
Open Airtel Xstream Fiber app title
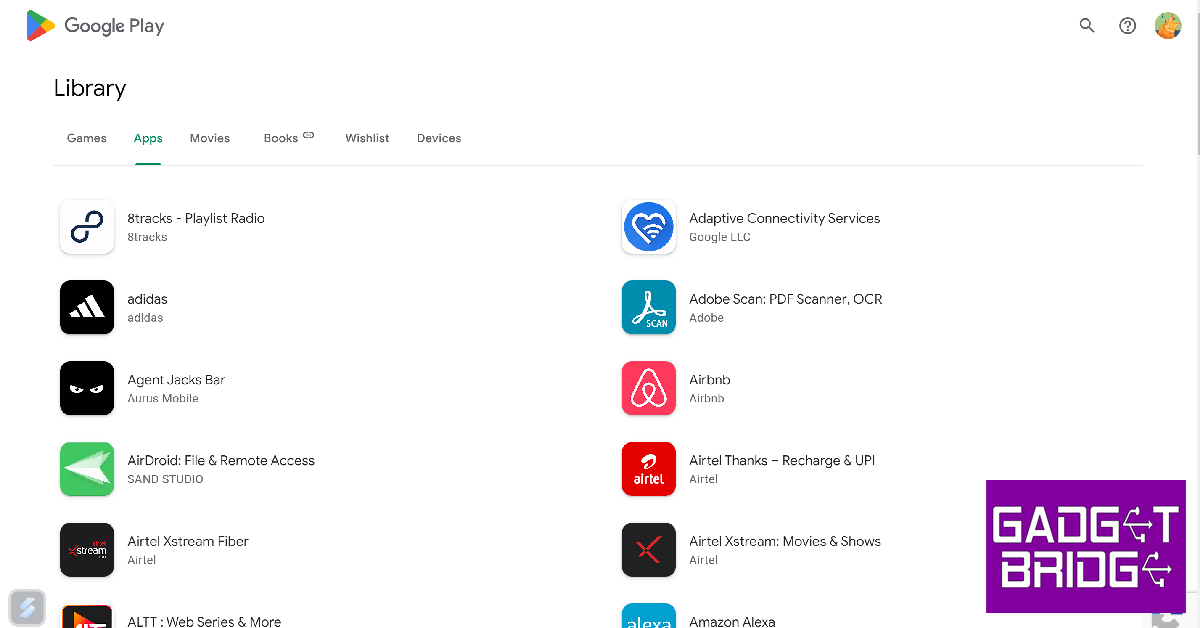click(188, 541)
